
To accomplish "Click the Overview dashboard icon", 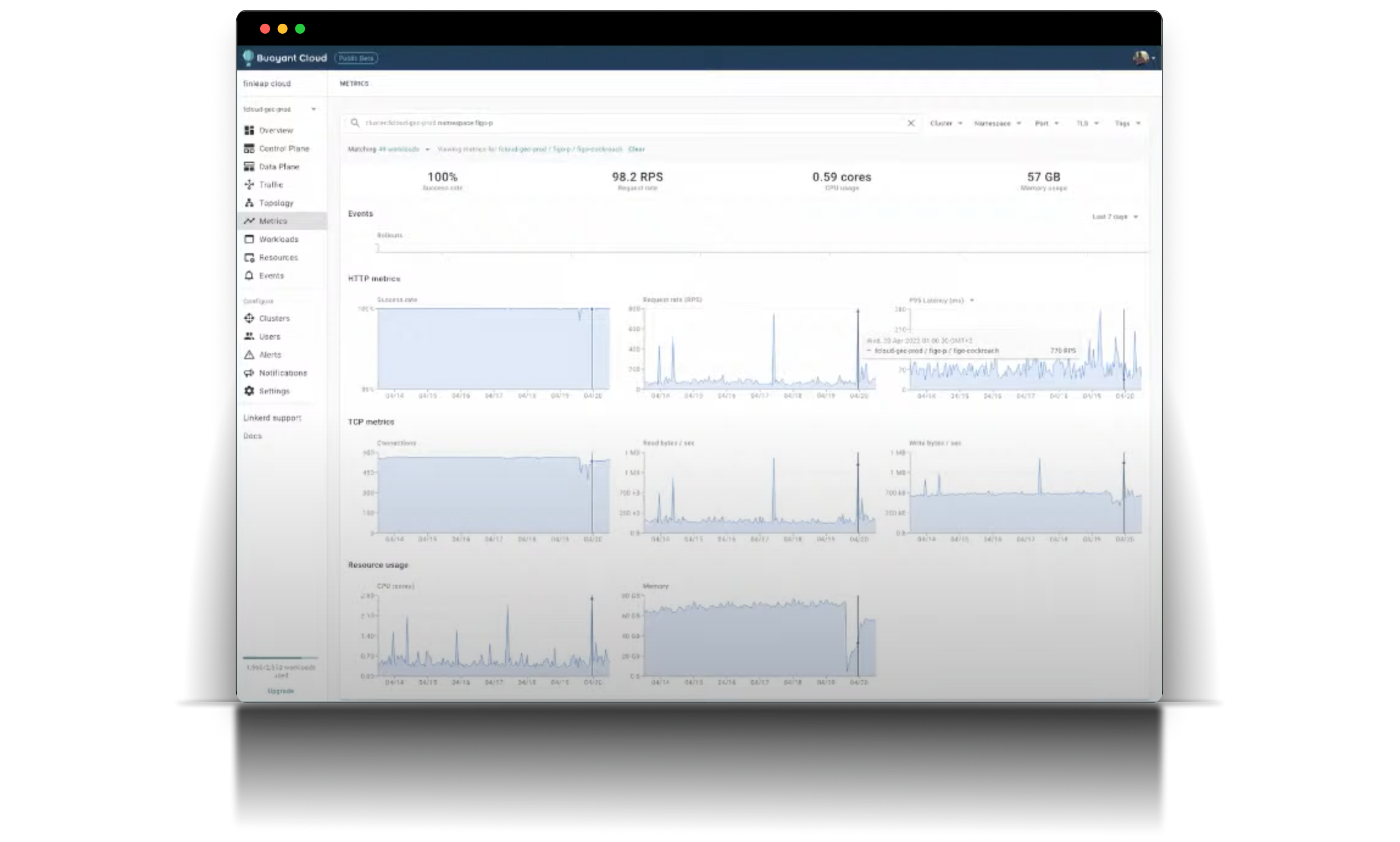I will tap(248, 131).
